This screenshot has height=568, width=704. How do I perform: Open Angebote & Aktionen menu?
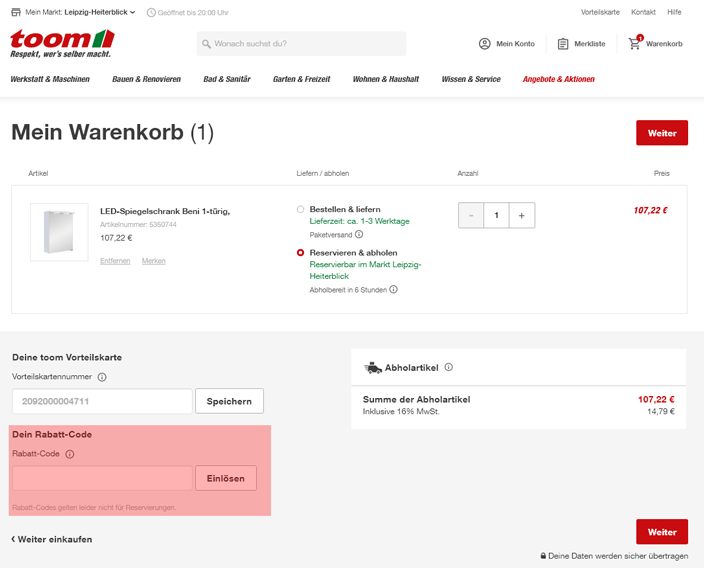pos(559,79)
